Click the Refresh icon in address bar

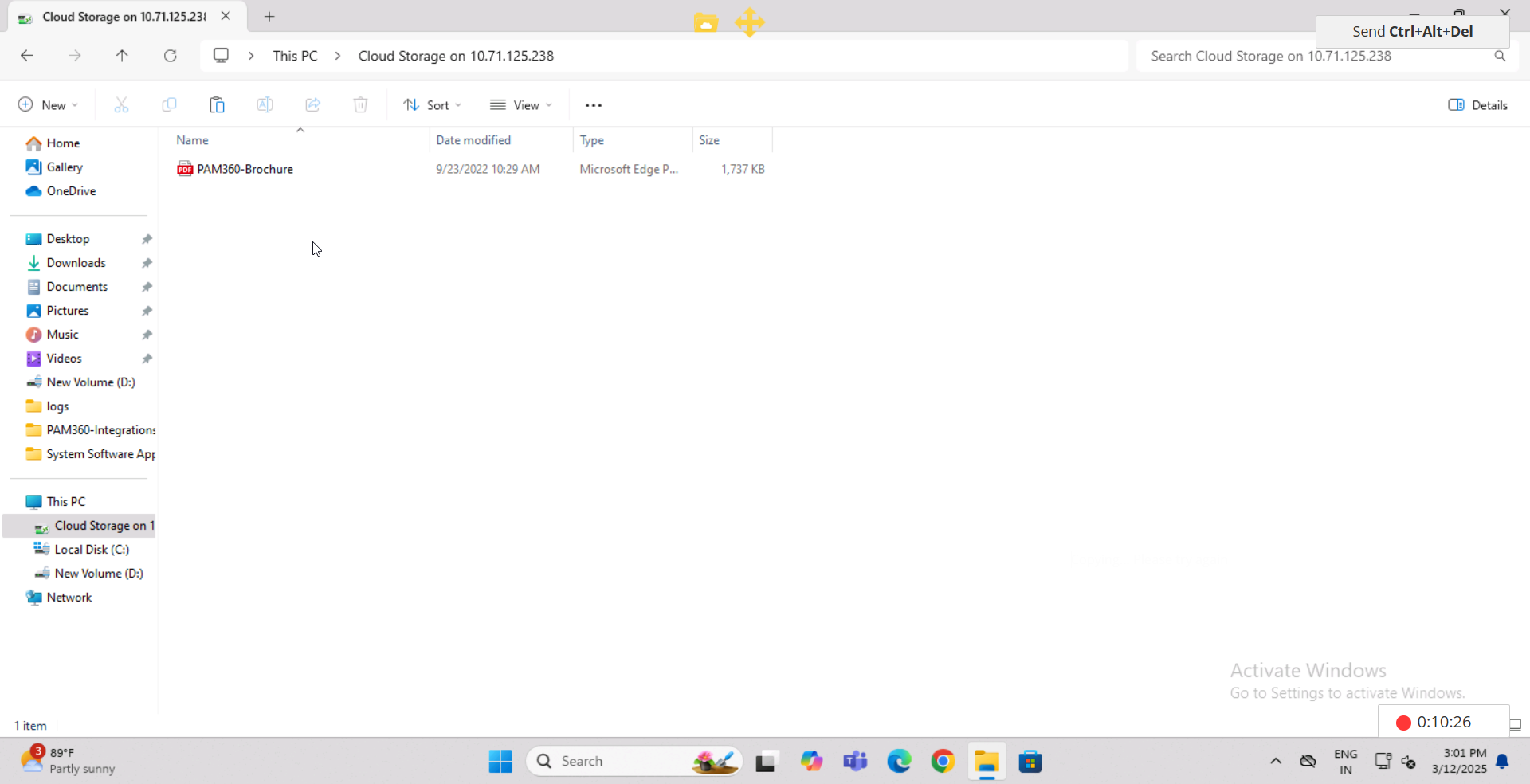[171, 56]
